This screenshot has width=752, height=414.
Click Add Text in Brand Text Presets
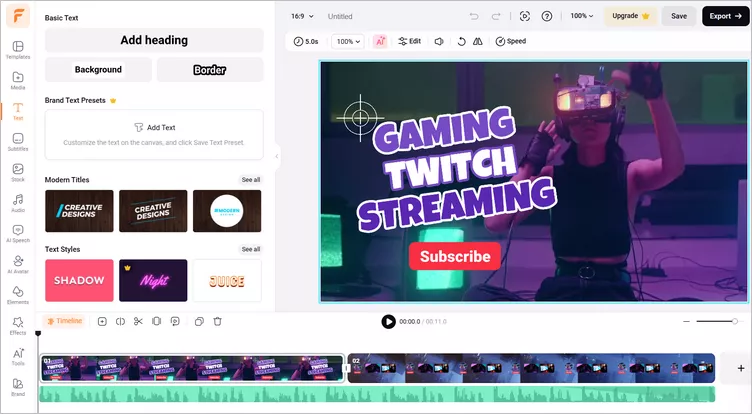(154, 128)
